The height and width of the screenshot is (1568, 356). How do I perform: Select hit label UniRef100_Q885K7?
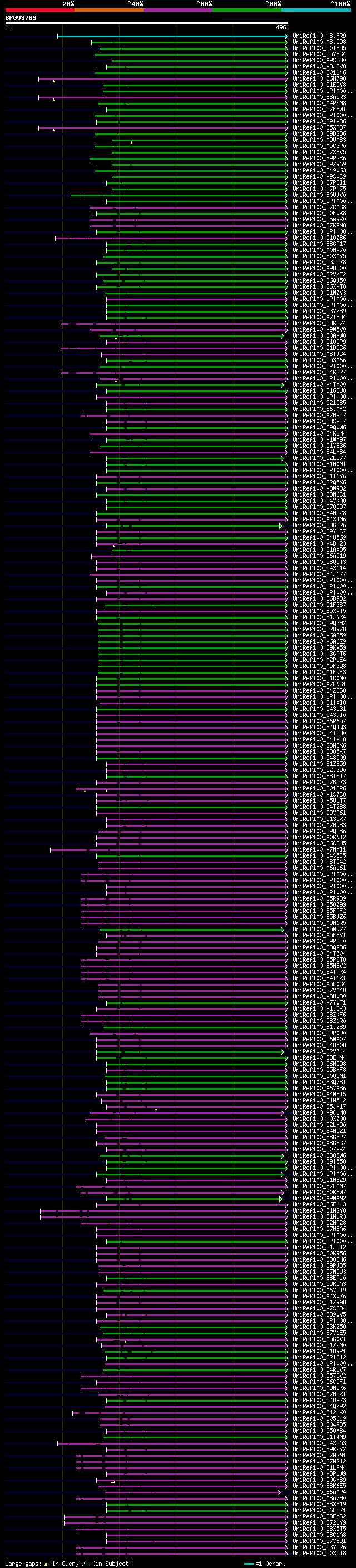tap(319, 751)
